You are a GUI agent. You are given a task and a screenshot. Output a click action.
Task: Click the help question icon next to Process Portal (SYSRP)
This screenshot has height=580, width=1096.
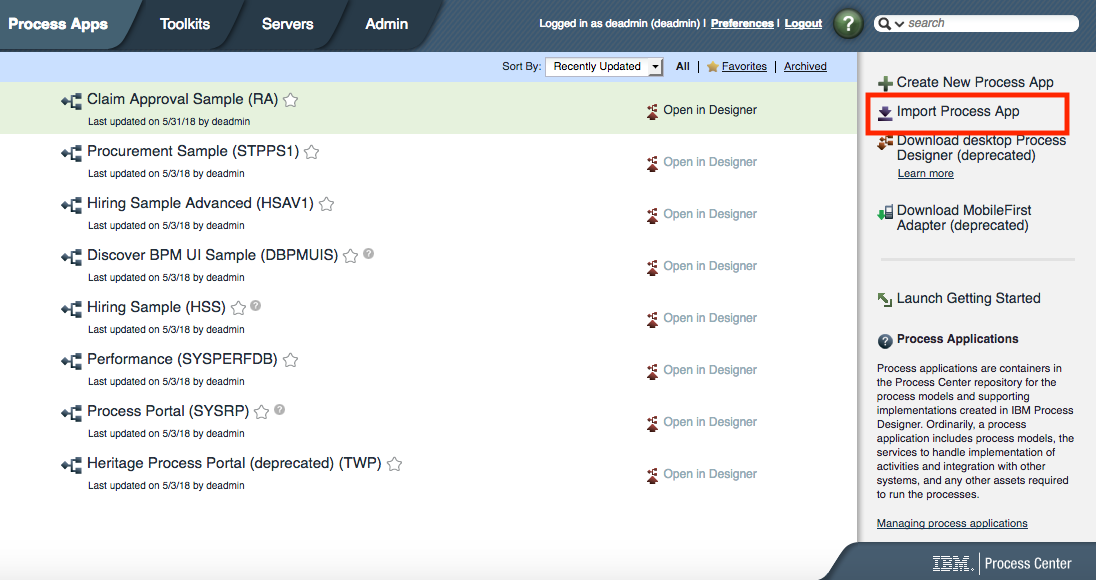click(280, 409)
